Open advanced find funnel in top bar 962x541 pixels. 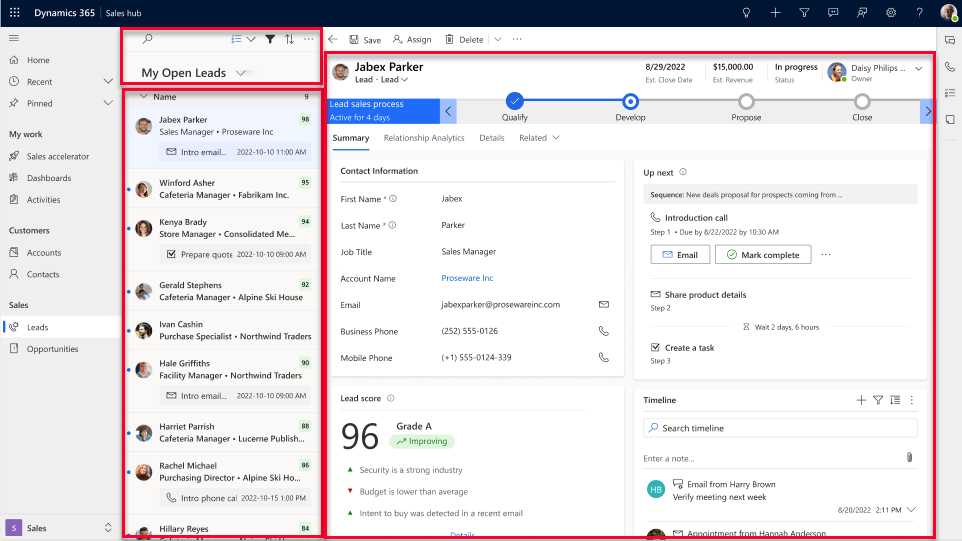coord(804,12)
